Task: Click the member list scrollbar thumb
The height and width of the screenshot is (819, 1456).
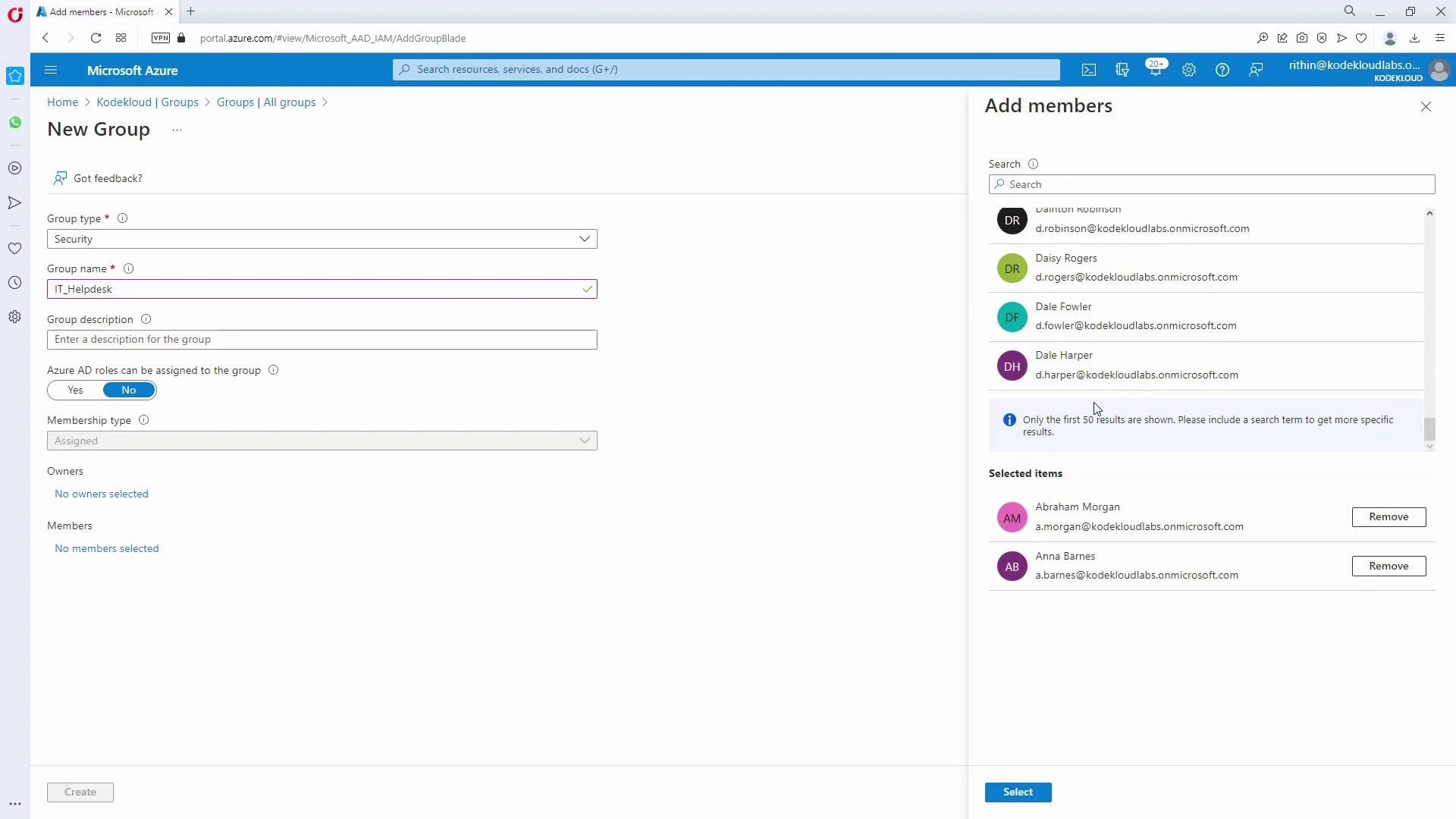Action: click(x=1429, y=429)
